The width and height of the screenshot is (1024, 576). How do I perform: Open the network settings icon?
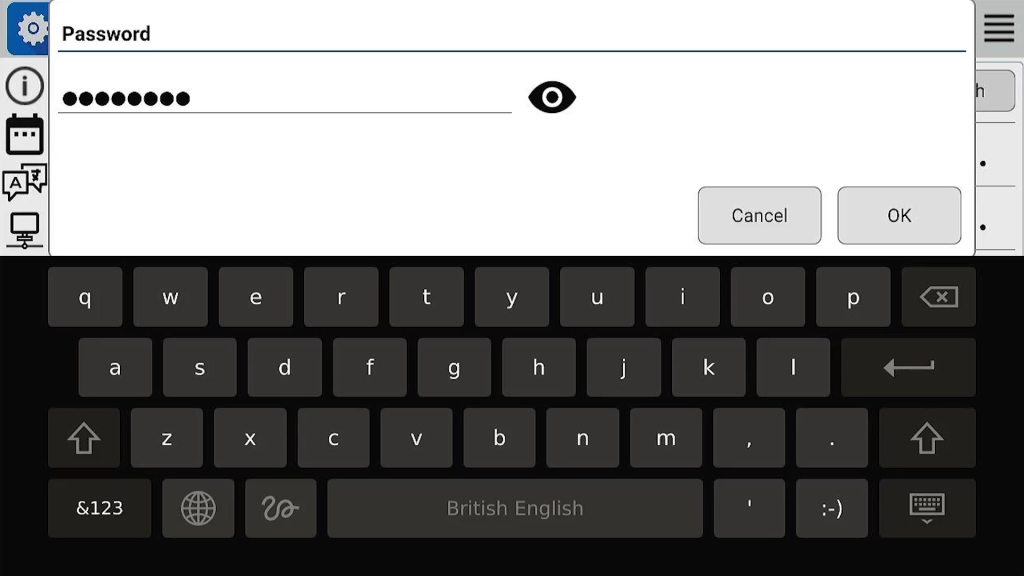tap(25, 230)
